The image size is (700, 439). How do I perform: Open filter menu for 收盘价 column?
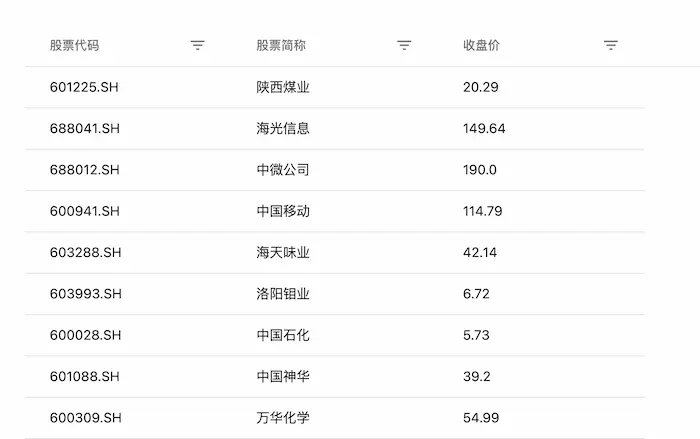pyautogui.click(x=611, y=46)
